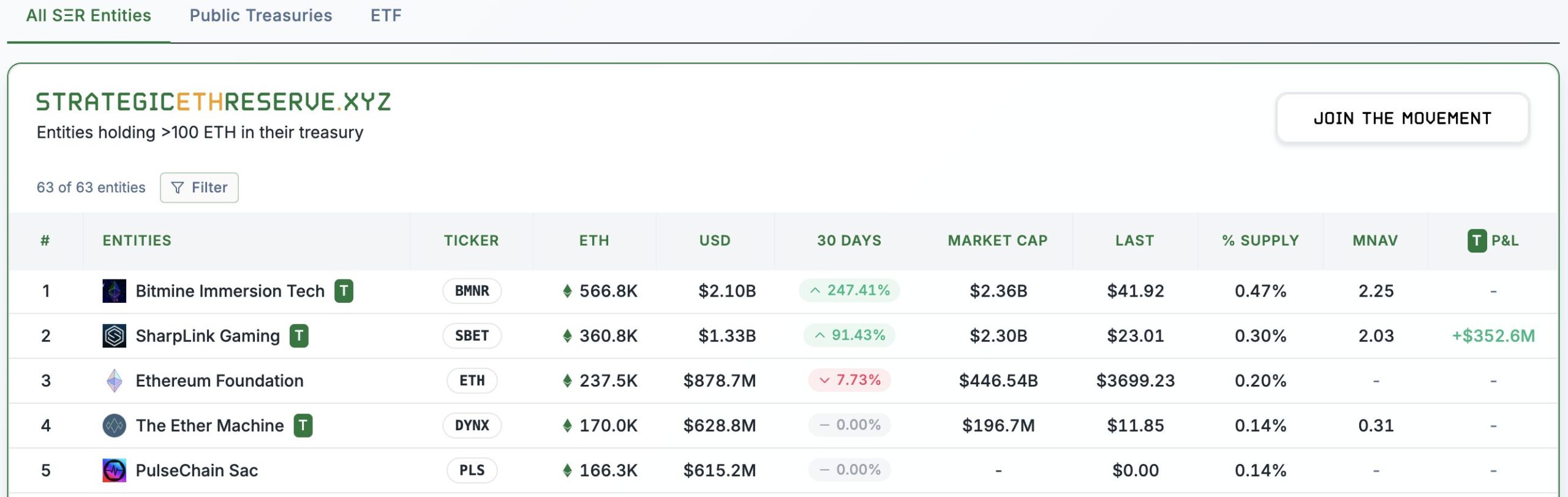Click The Ether Machine's 0.00% change badge

(849, 425)
